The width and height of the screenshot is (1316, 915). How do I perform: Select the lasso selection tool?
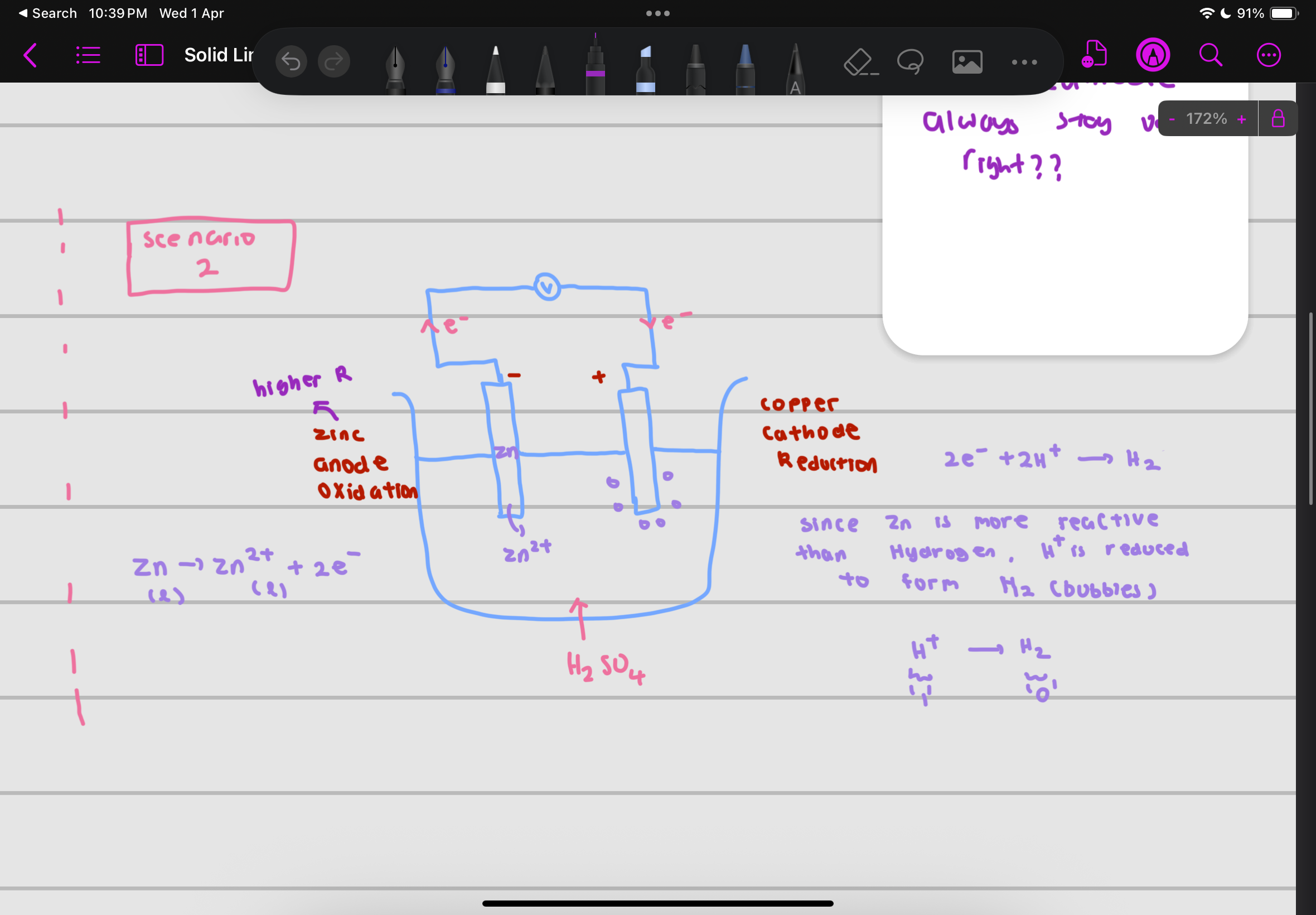[911, 60]
